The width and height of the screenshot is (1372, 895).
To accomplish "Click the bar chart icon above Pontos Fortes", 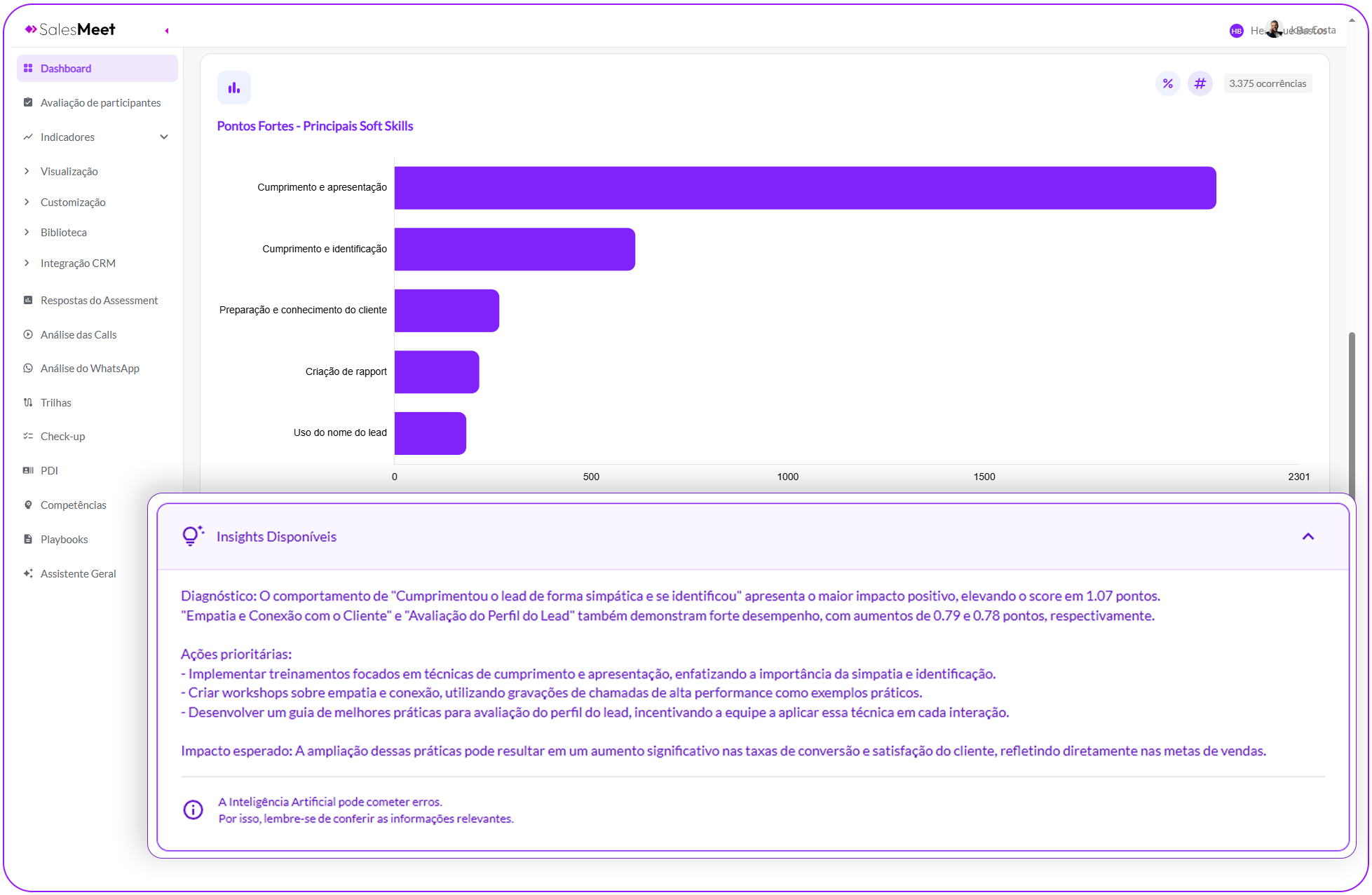I will click(233, 88).
